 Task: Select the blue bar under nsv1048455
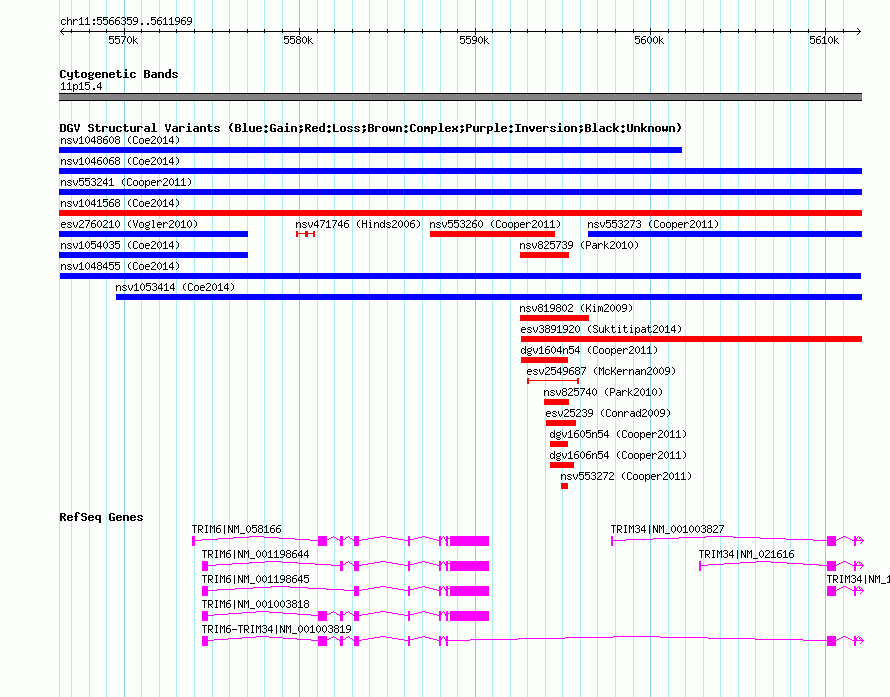(x=460, y=276)
